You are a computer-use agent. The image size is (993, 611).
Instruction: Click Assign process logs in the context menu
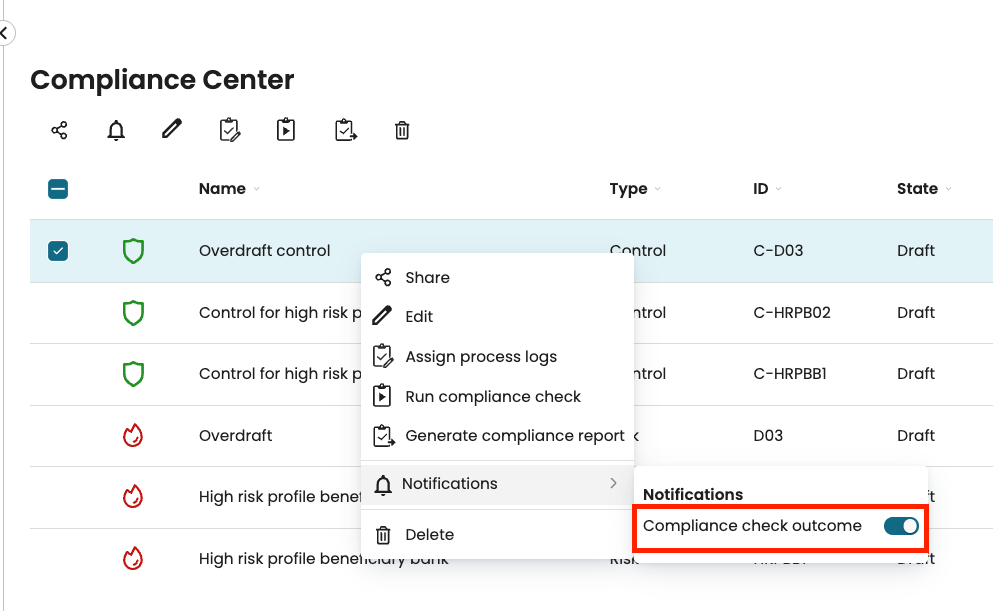pyautogui.click(x=480, y=357)
